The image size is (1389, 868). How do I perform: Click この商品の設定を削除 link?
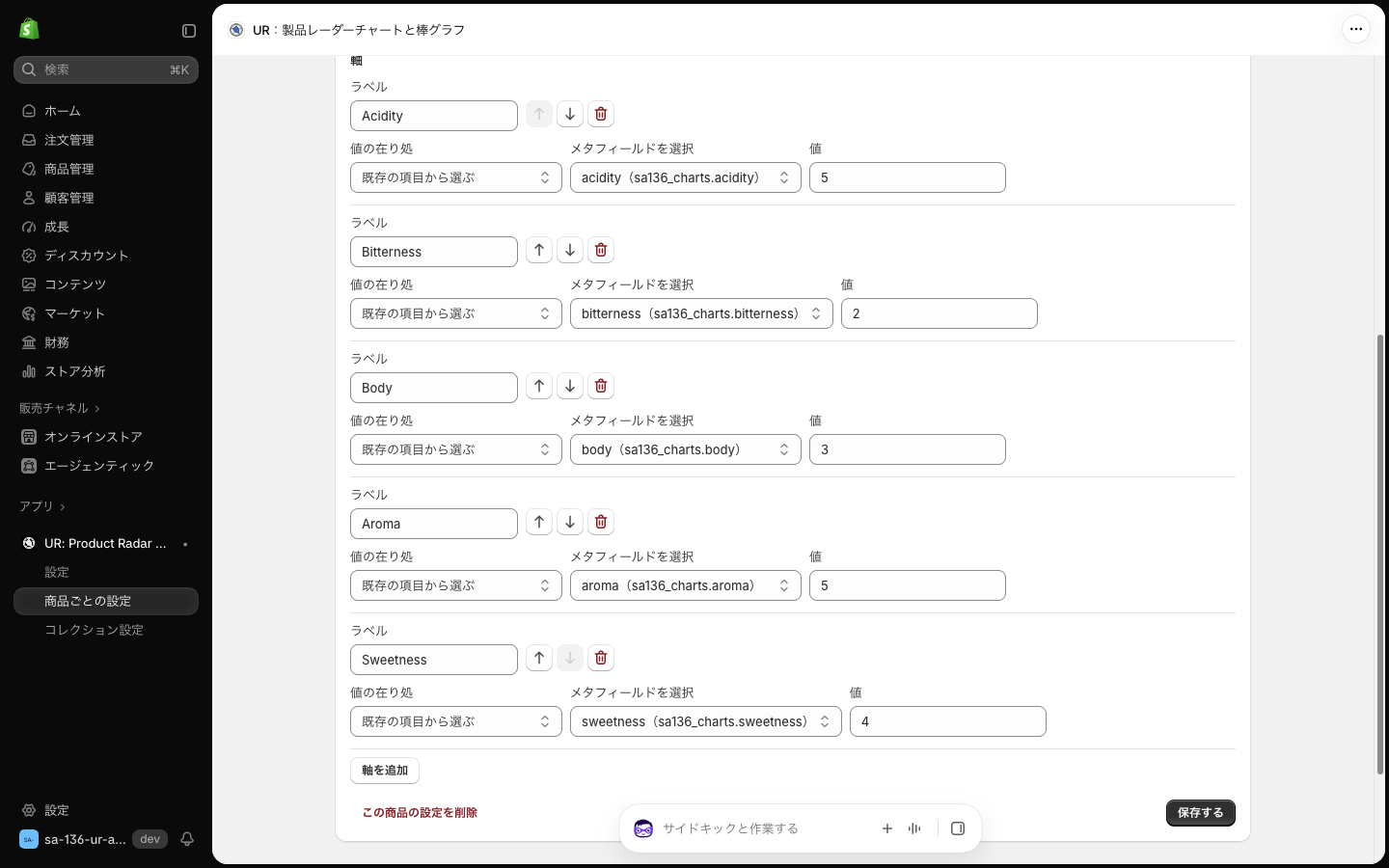click(x=420, y=813)
